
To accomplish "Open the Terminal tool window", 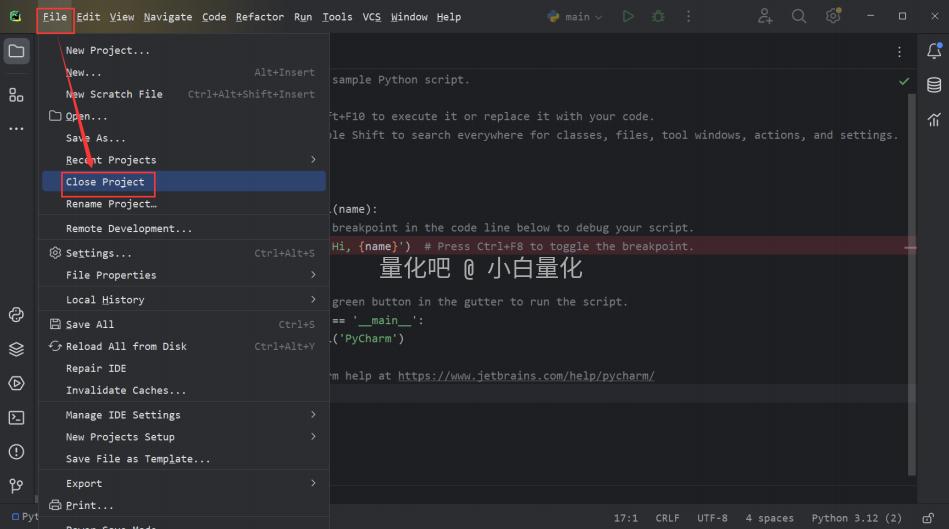I will click(16, 418).
